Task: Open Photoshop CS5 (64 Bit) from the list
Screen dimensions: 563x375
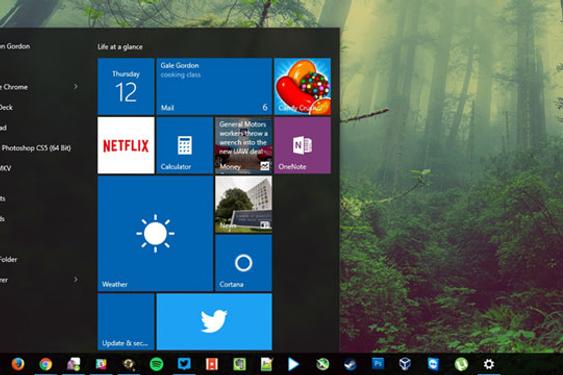Action: click(x=36, y=148)
